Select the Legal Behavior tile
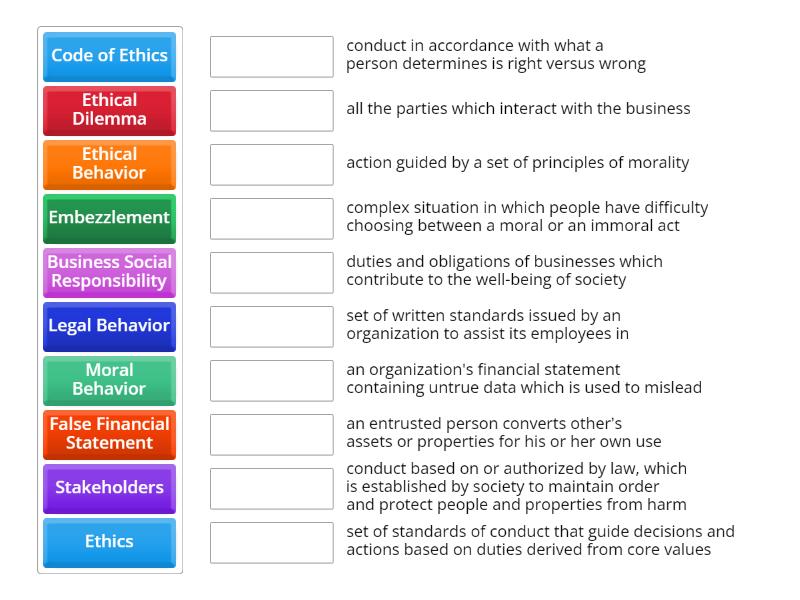Screen dimensions: 800x600 click(109, 326)
